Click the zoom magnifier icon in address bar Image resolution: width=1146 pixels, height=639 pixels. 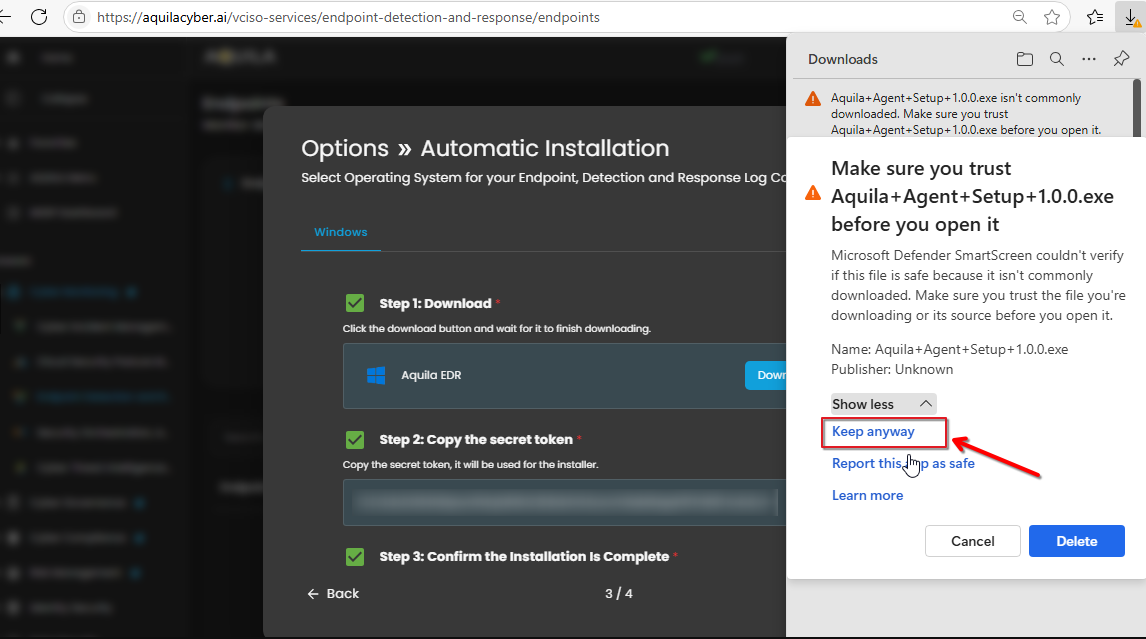click(1019, 17)
